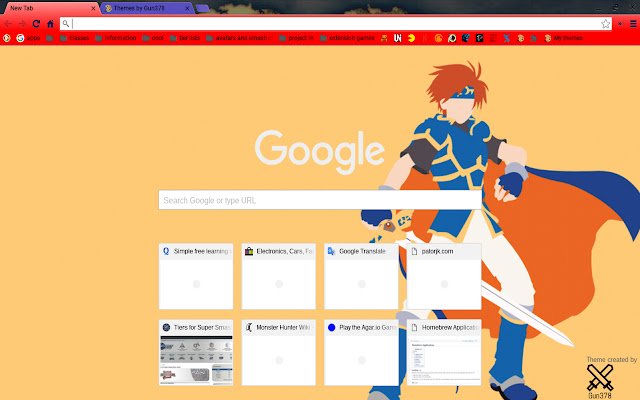
Task: Open the cool bookmark folder
Action: click(153, 38)
